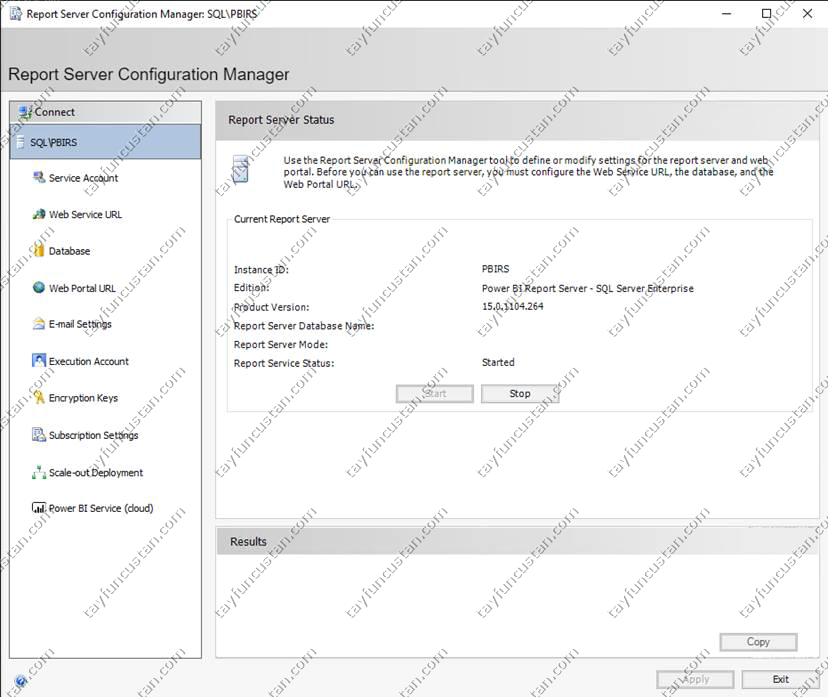Screen dimensions: 828x697
Task: Navigate to Web Portal URL page
Action: point(82,288)
